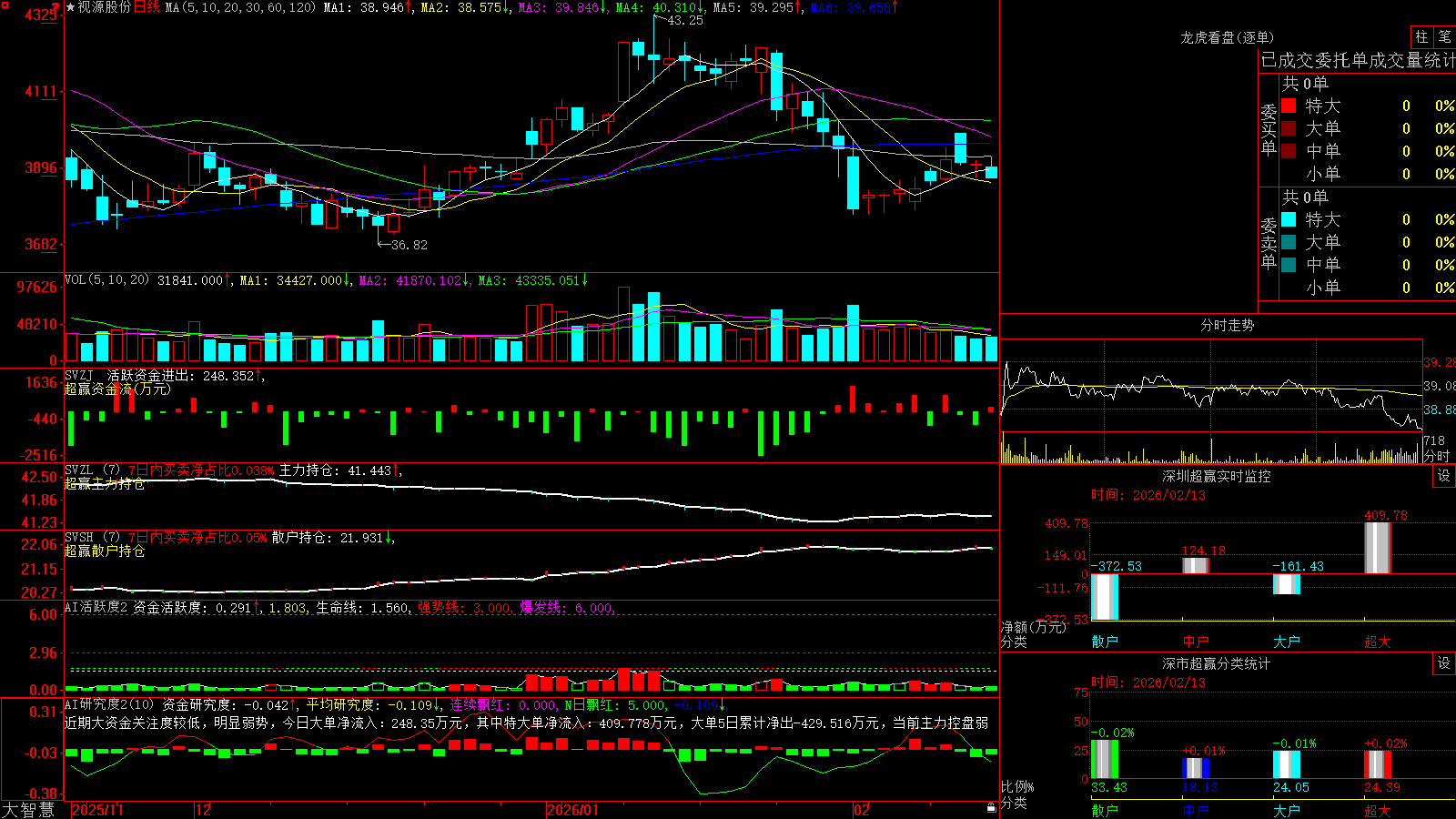Click red 超大 bar showing 24.39
1456x819 pixels.
[1378, 764]
